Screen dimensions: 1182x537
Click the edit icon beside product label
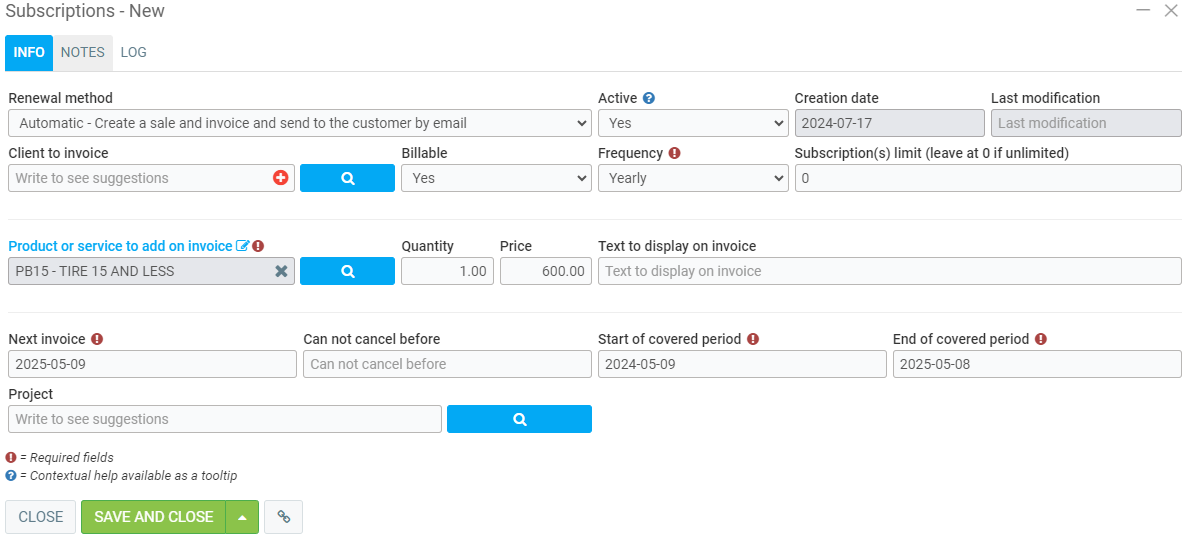(x=242, y=246)
